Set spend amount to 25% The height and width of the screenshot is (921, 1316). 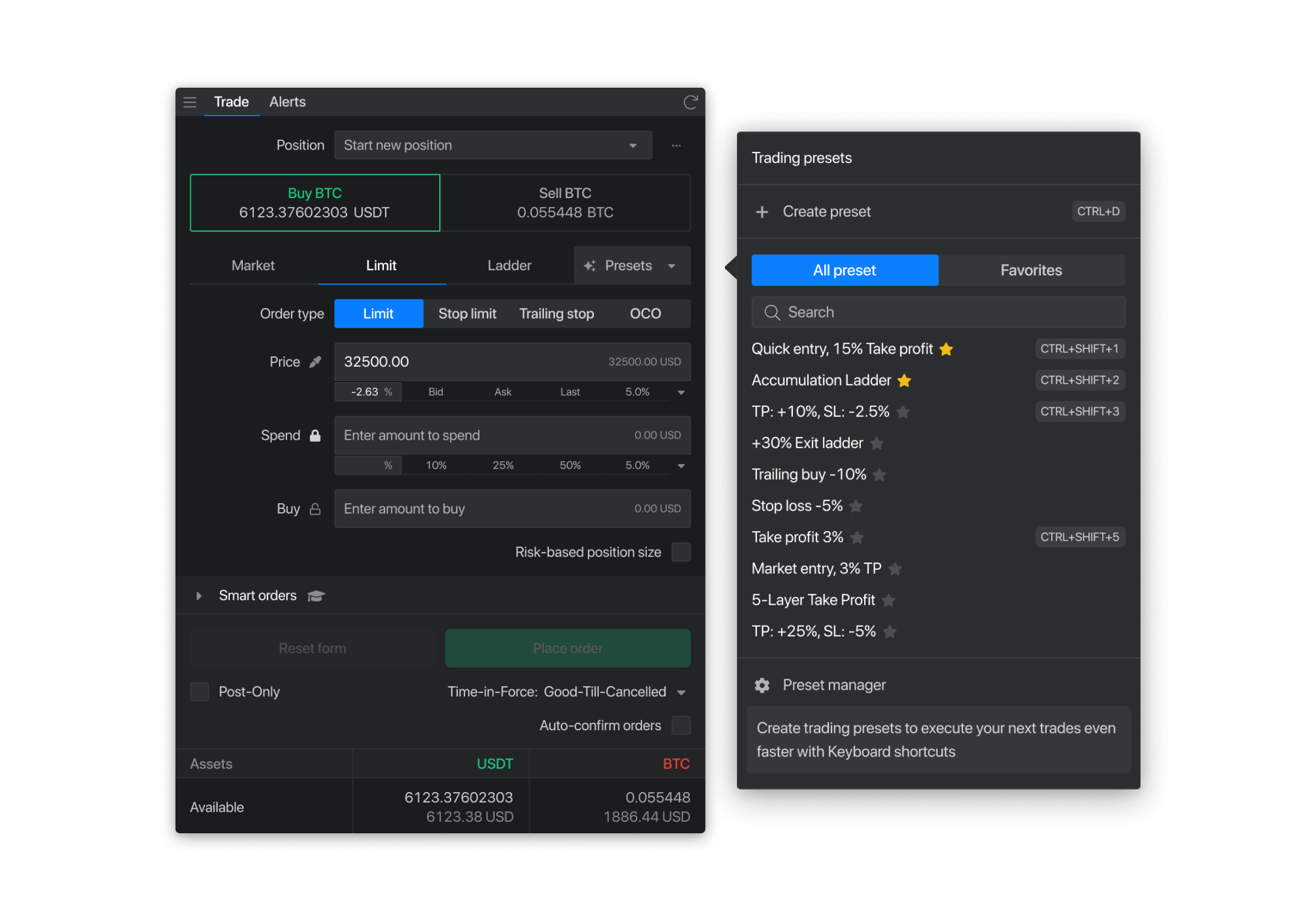tap(503, 465)
